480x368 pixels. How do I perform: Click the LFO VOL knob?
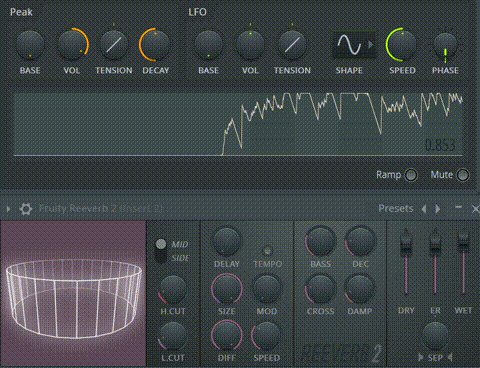coord(250,45)
